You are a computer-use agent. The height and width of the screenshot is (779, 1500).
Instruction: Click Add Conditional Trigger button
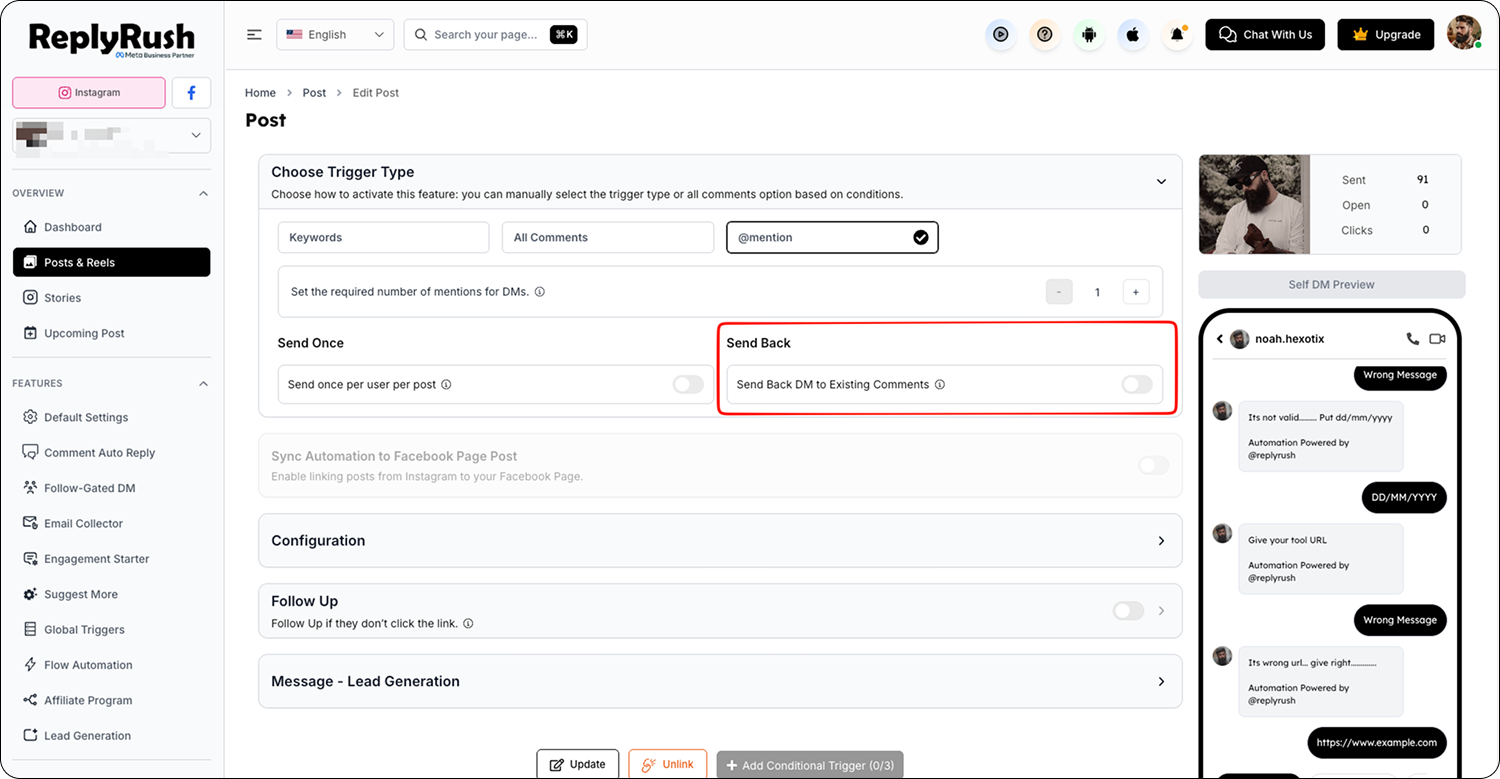[x=810, y=765]
